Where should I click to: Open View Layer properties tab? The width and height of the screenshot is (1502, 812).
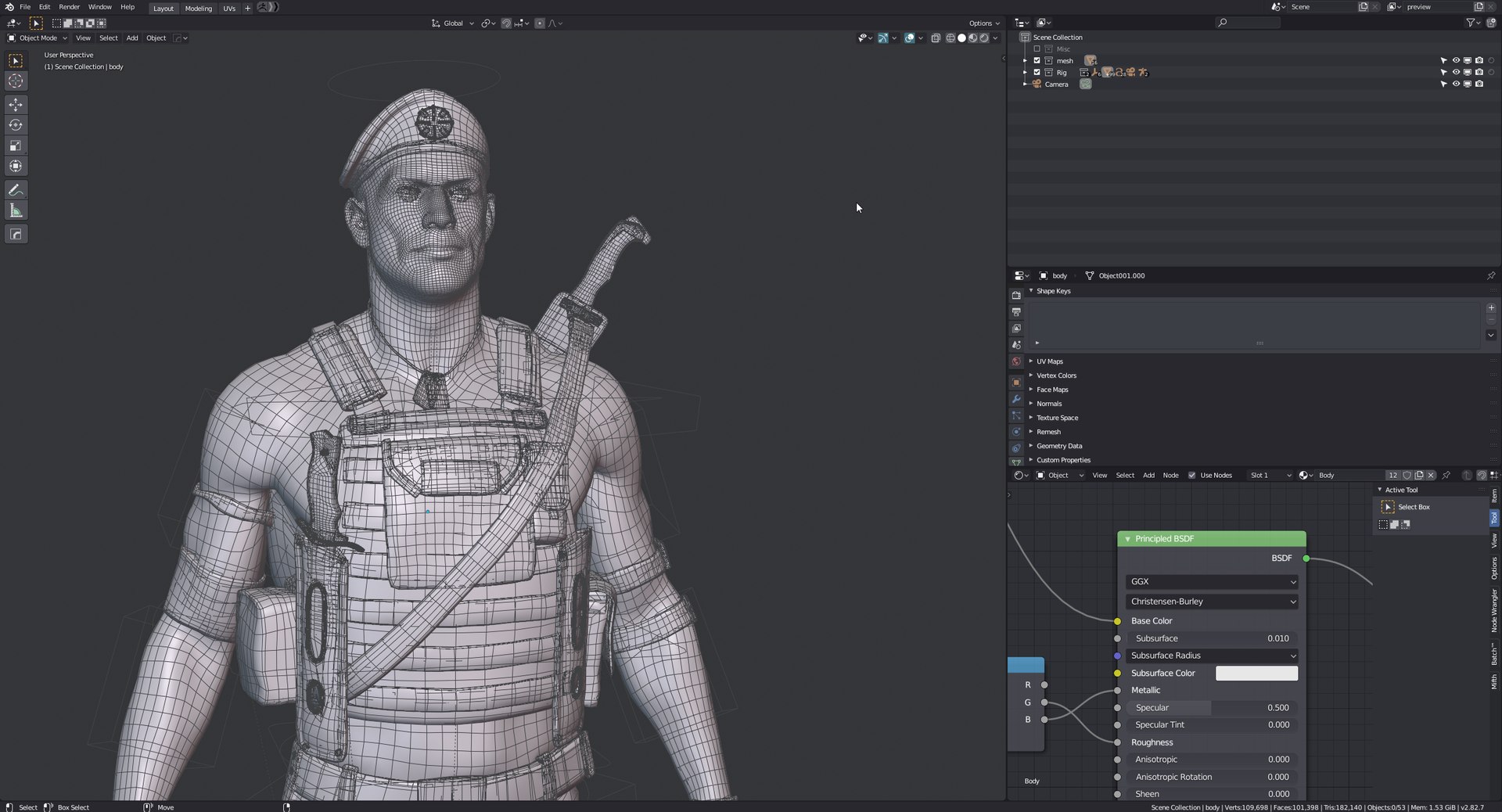click(x=1016, y=329)
